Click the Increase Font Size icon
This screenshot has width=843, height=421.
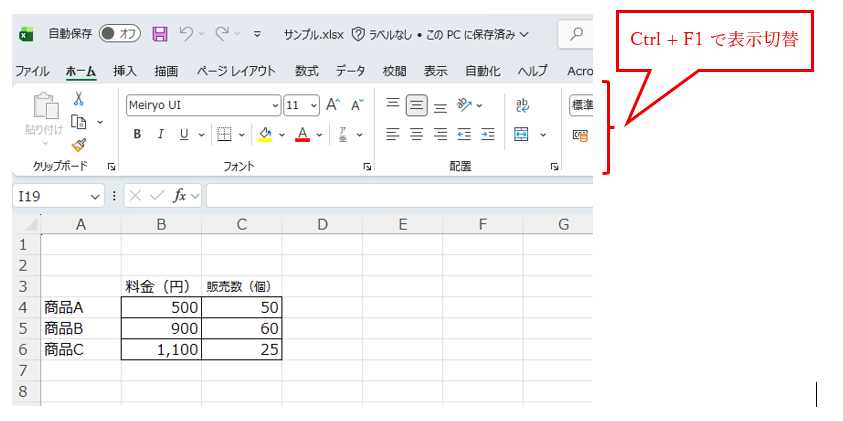334,104
